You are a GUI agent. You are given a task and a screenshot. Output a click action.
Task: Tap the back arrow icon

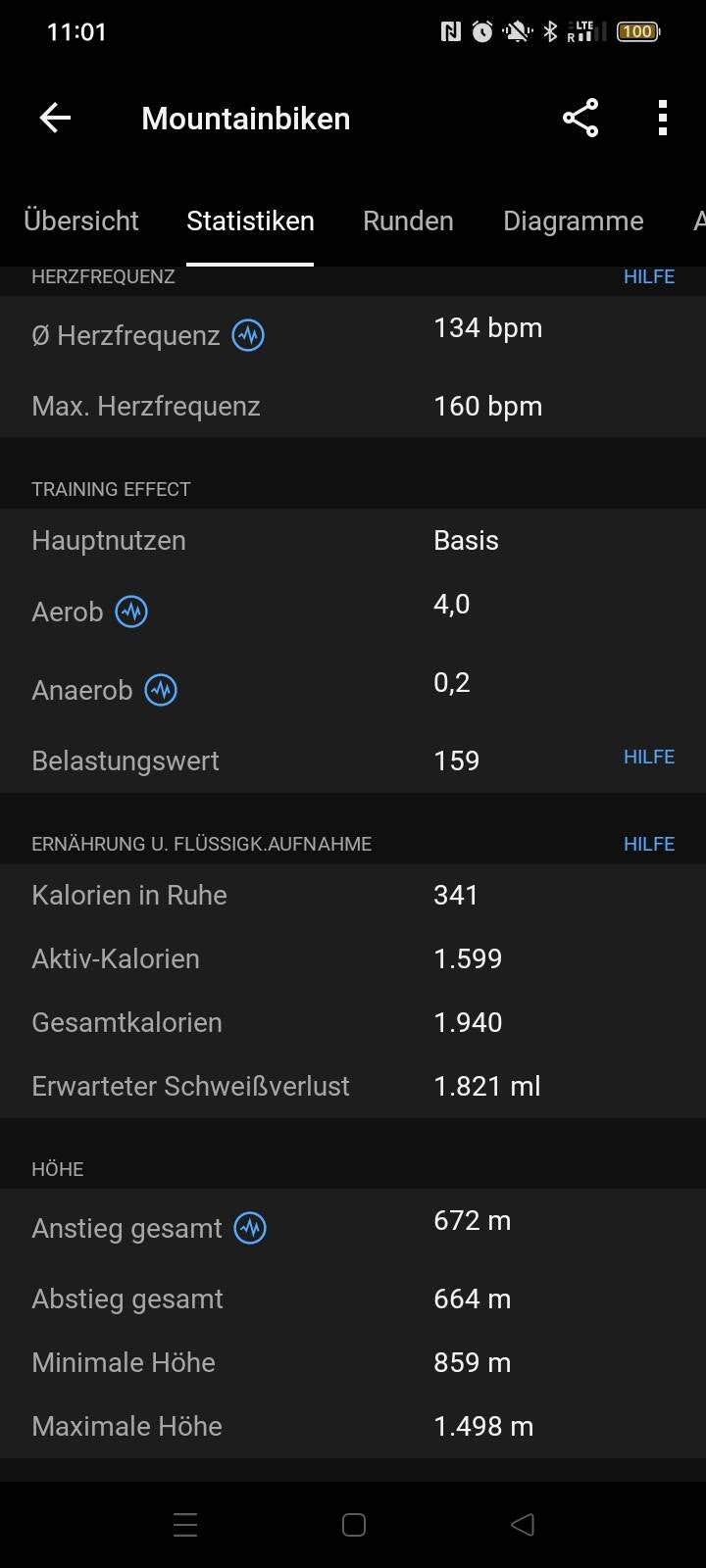(x=55, y=119)
